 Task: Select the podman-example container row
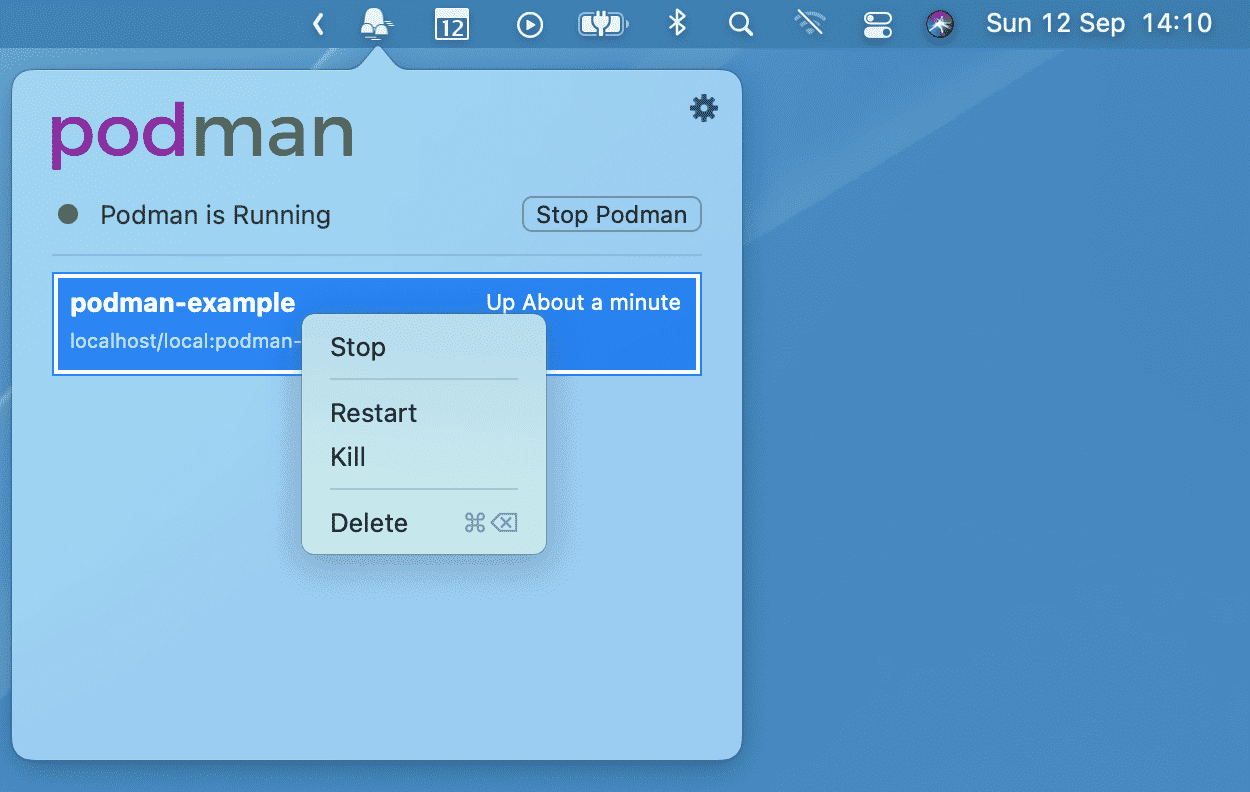377,324
